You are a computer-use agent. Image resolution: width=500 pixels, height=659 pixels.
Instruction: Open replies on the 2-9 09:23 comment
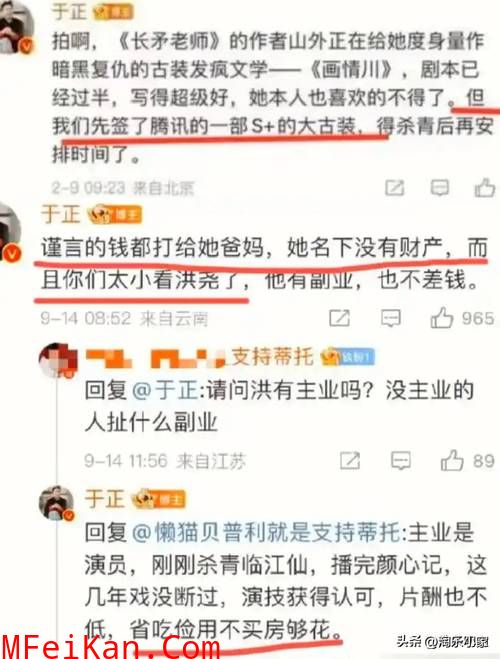pyautogui.click(x=440, y=188)
